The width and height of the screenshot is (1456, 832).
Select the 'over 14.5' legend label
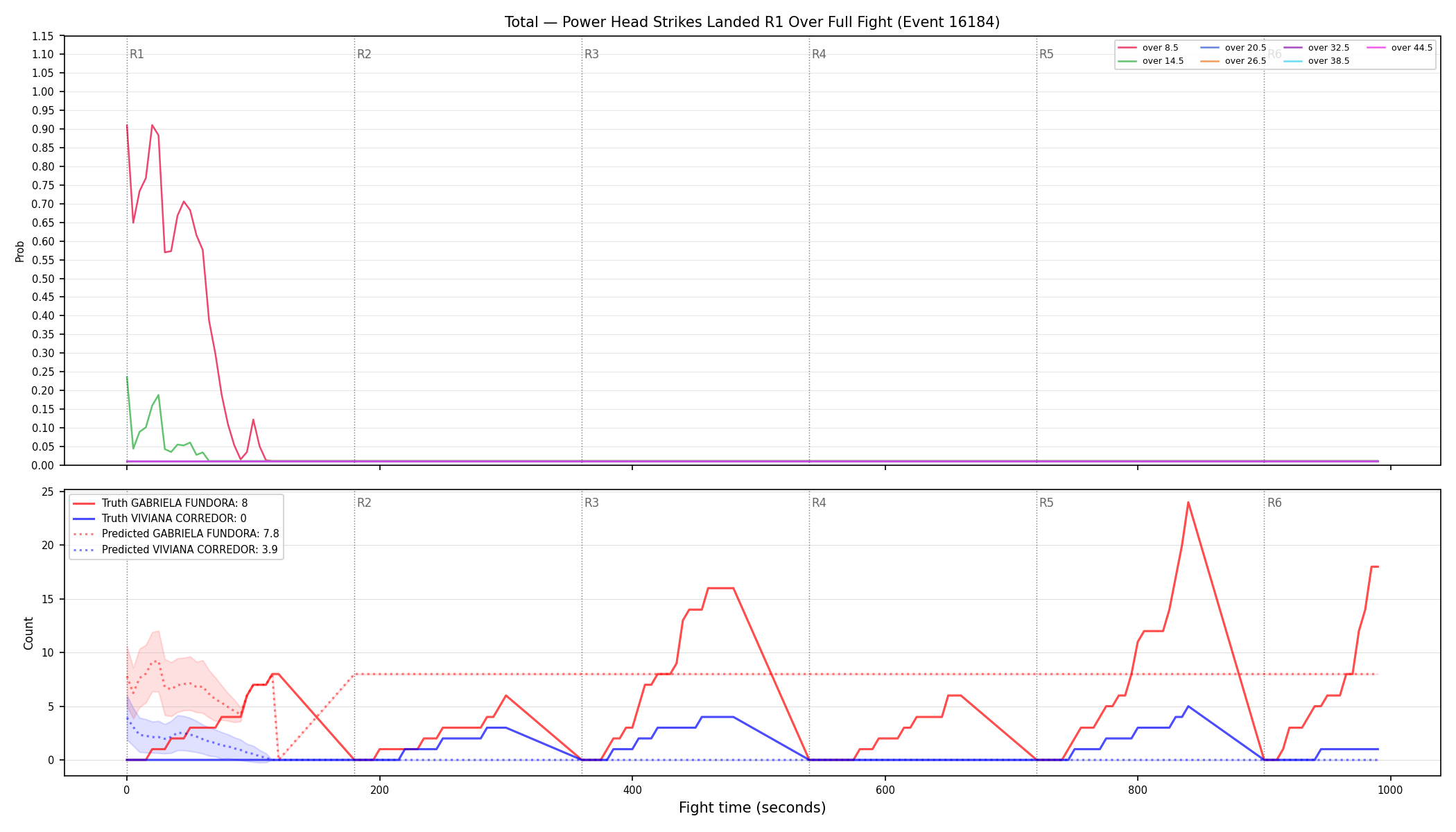click(1163, 61)
